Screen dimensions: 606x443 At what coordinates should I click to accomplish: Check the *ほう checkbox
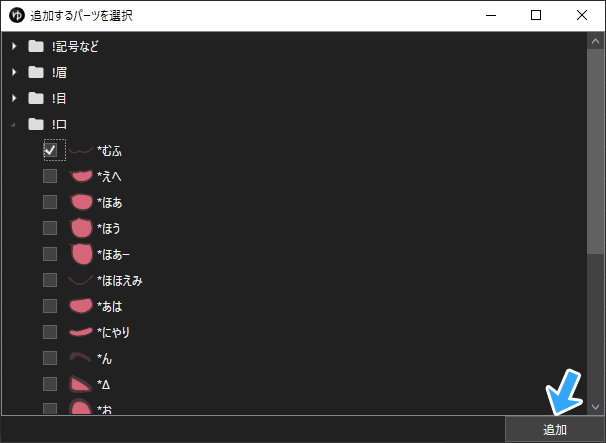pos(50,228)
